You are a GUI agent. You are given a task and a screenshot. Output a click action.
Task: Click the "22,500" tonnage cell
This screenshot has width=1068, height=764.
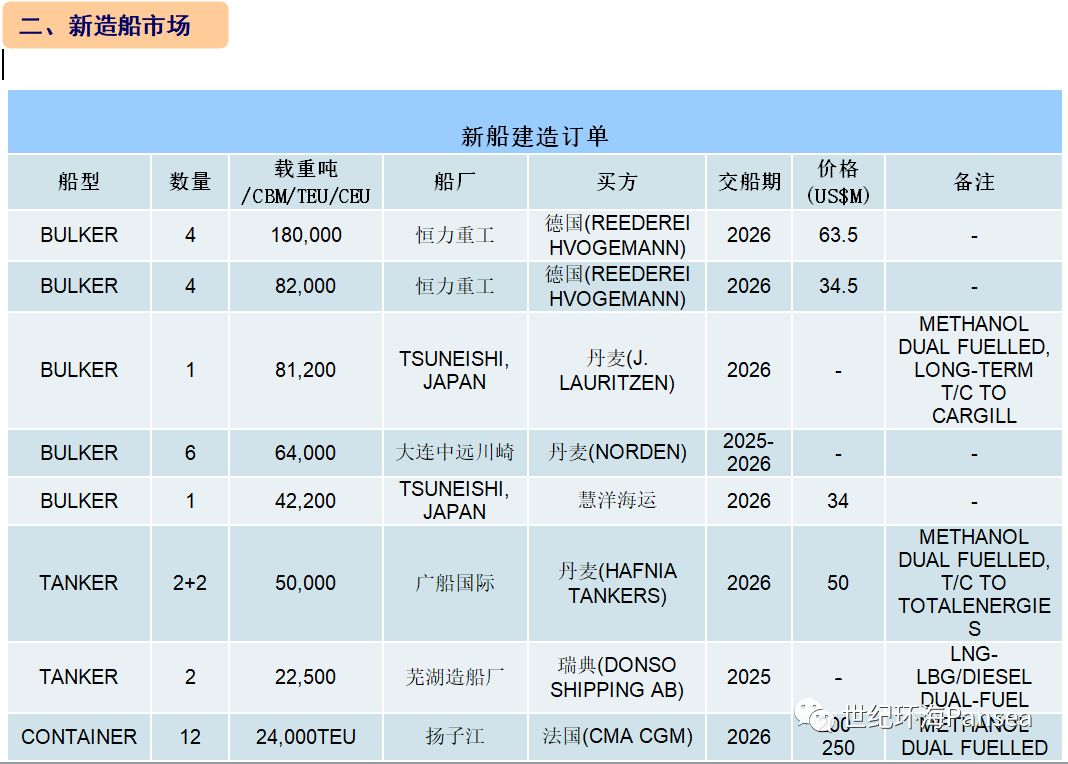click(x=306, y=677)
